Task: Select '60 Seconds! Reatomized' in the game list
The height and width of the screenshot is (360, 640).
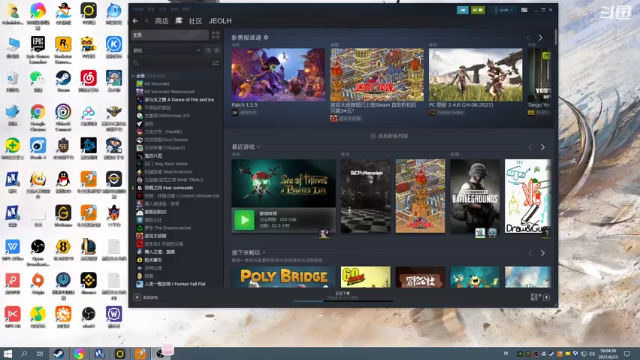Action: tap(169, 91)
